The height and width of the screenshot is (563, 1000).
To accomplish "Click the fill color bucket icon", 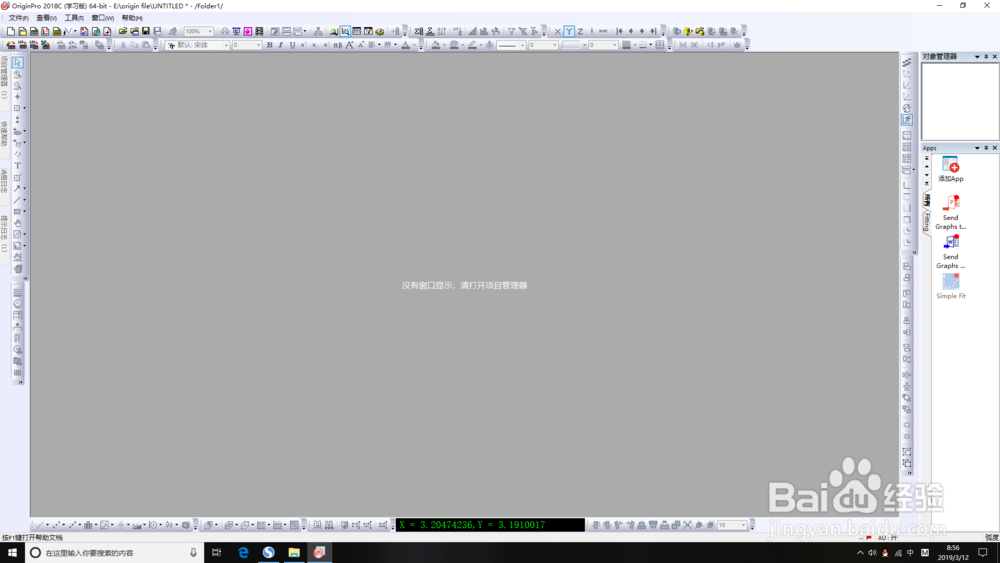I will pyautogui.click(x=436, y=45).
